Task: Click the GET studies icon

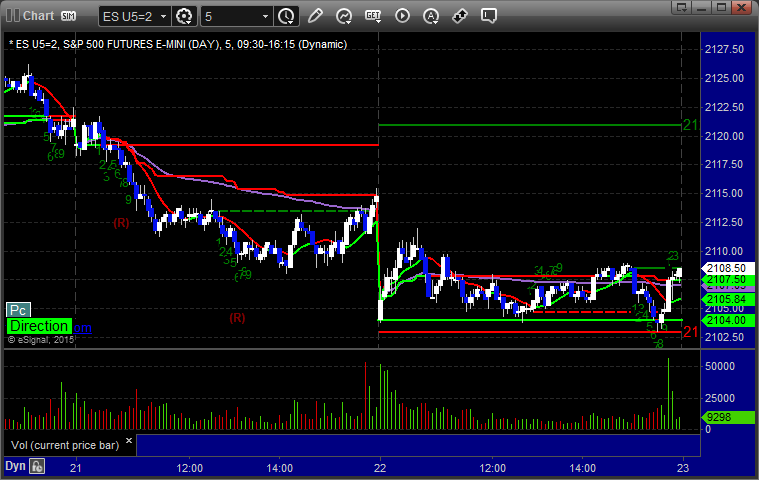Action: pos(374,16)
